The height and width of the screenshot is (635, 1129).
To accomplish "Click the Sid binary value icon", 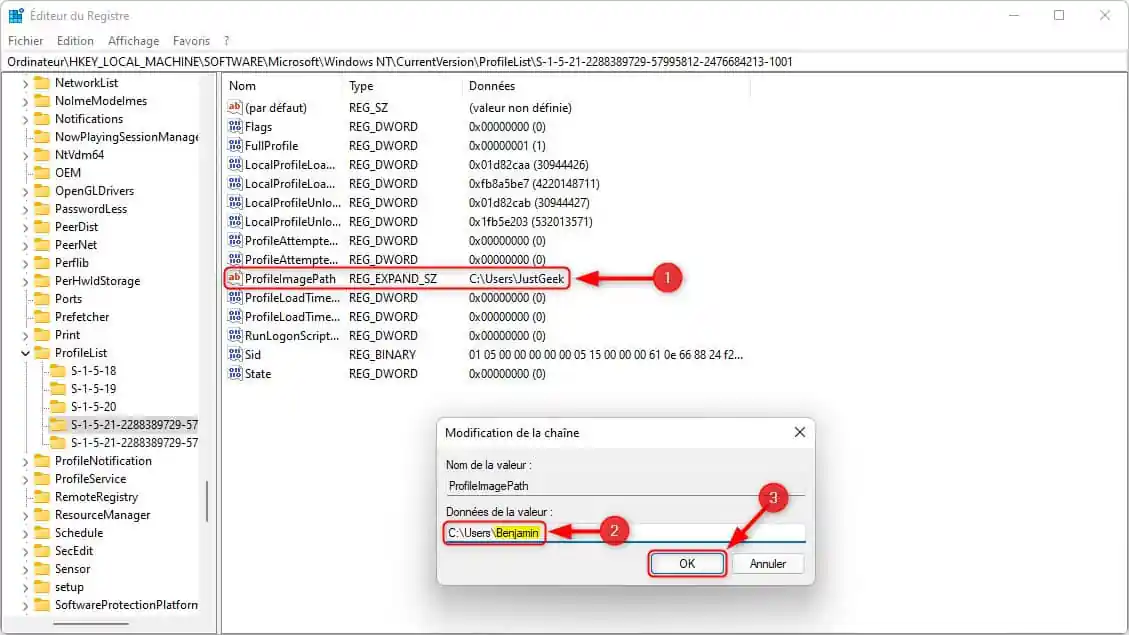I will (235, 354).
